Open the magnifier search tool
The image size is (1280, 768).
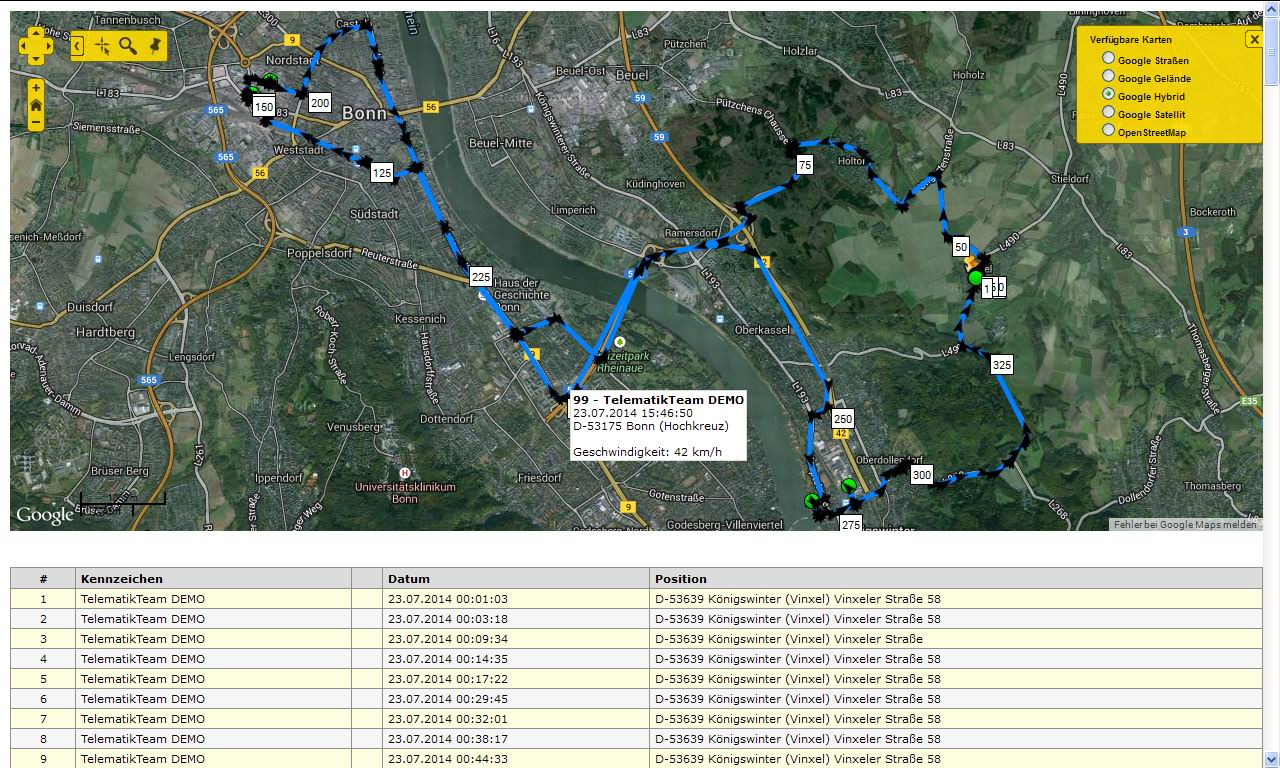pyautogui.click(x=128, y=46)
